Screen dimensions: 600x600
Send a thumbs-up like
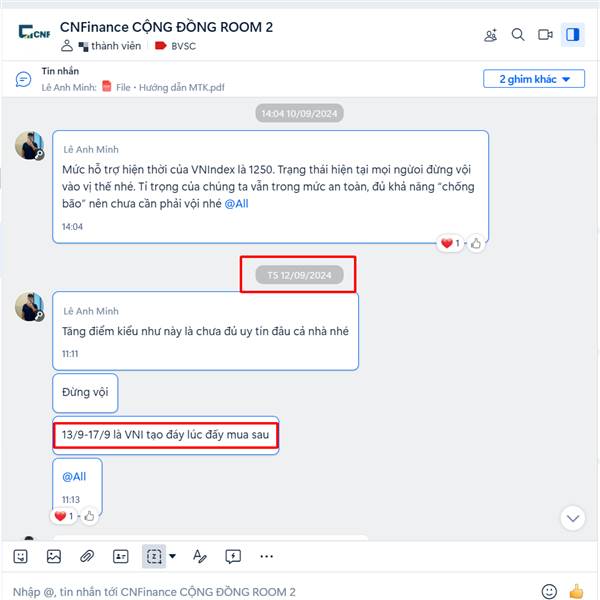576,591
